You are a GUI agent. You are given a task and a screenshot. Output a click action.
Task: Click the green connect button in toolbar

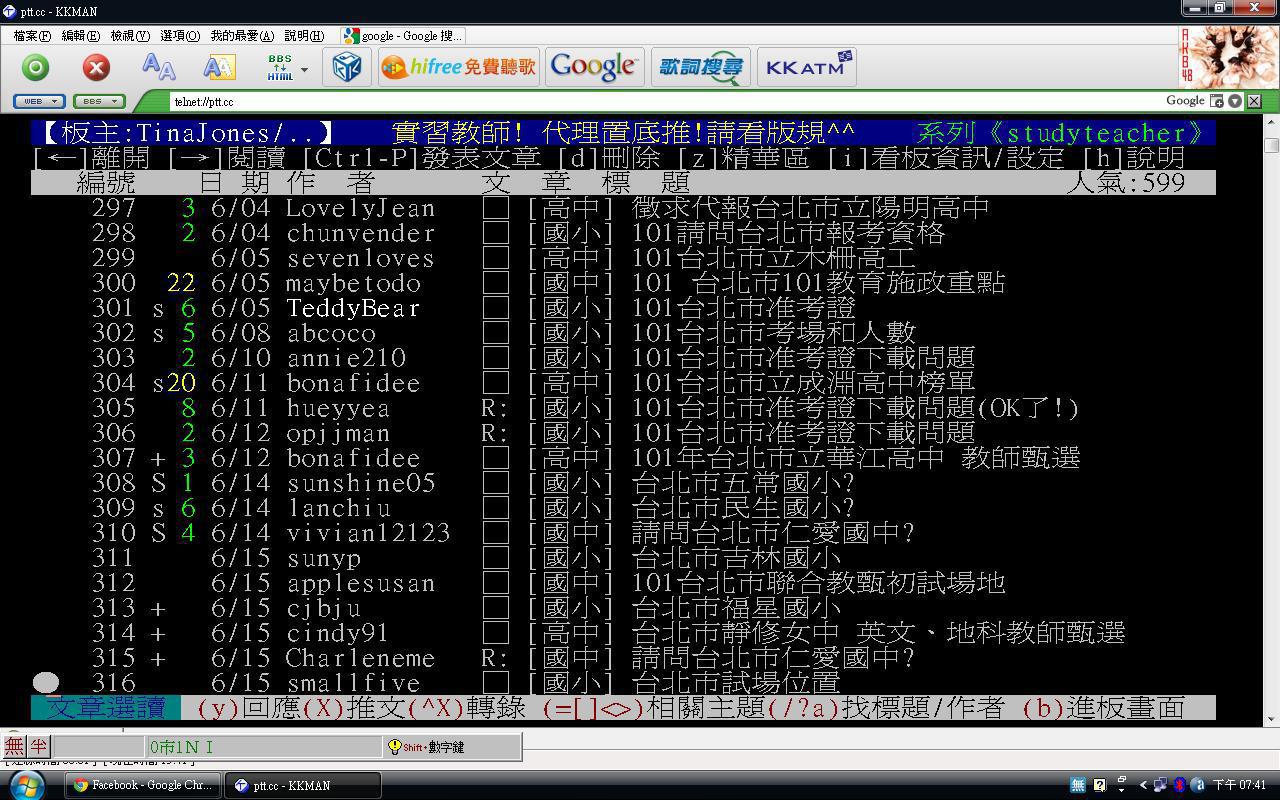(36, 67)
